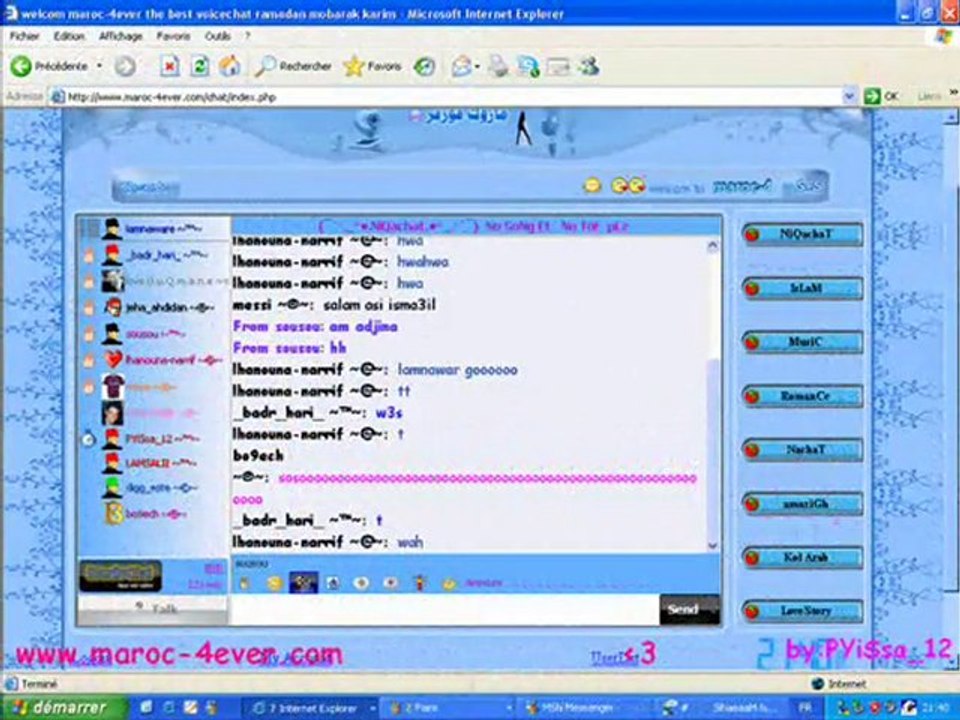Open the Favoris star panel

(x=372, y=66)
